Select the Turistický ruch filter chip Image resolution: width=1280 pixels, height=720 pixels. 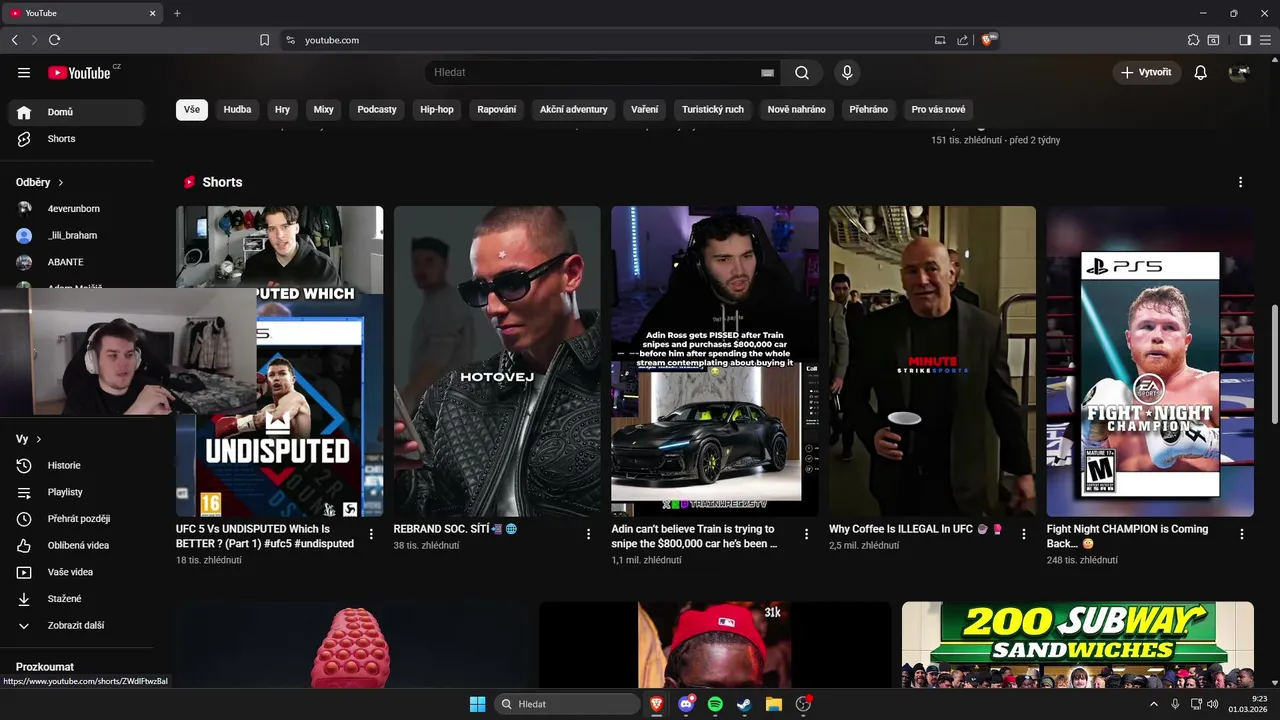click(x=713, y=109)
